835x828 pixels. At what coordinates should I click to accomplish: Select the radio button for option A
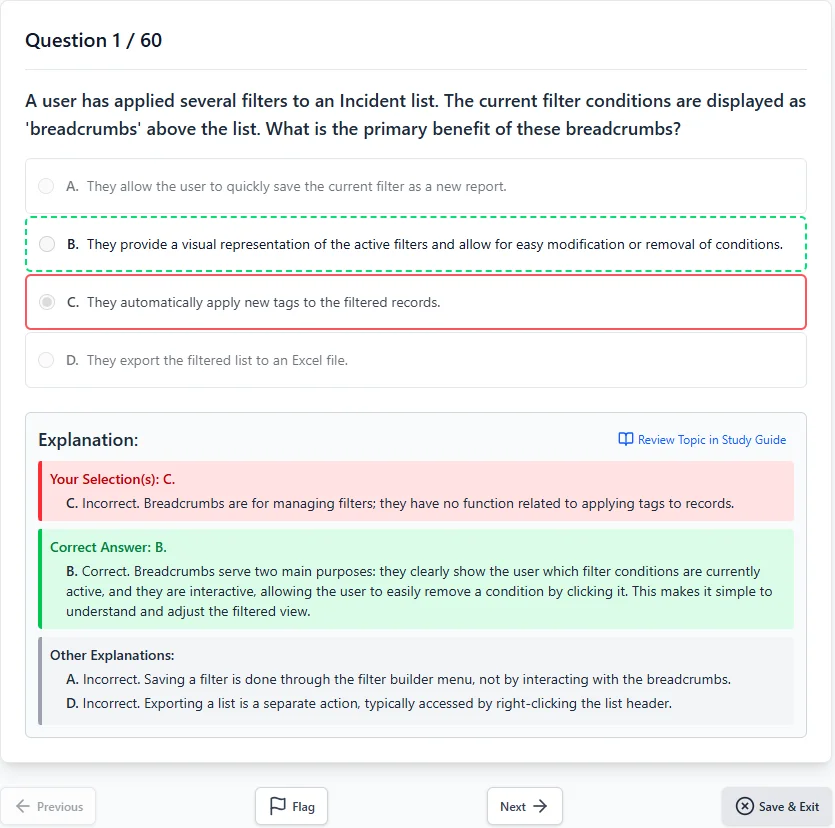46,186
